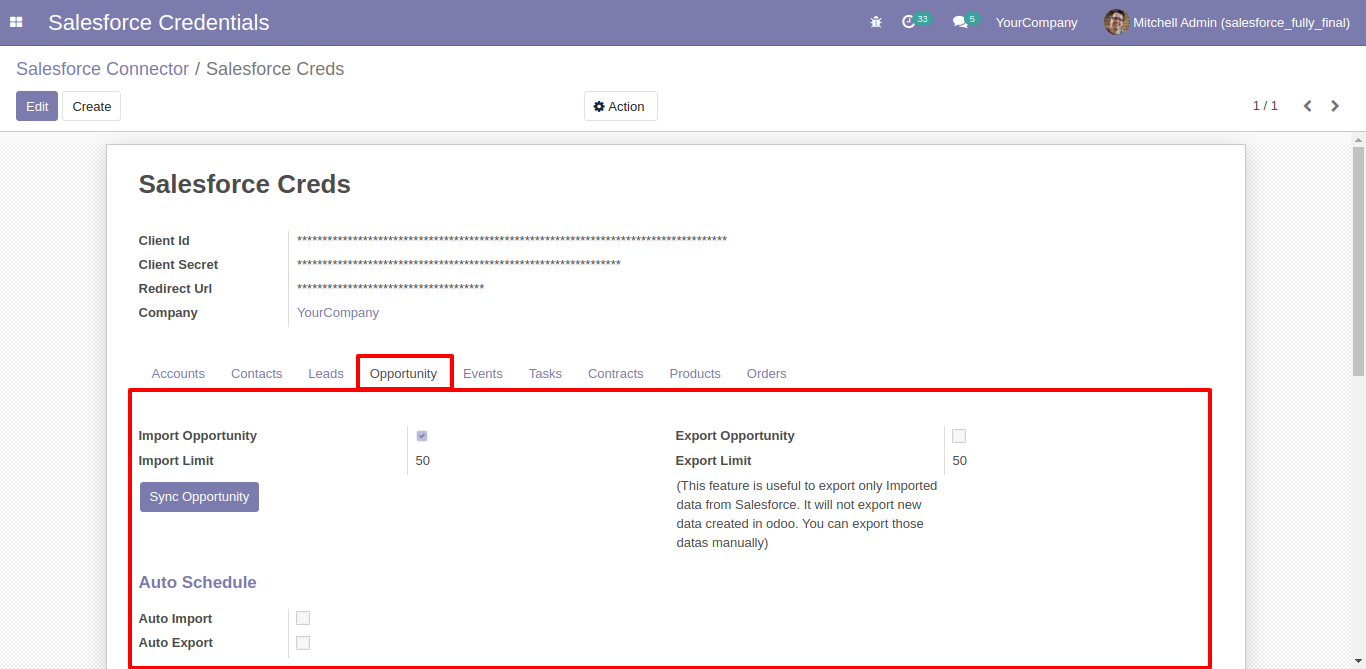1366x669 pixels.
Task: Click the 1 / 1 pager counter
Action: [1265, 106]
